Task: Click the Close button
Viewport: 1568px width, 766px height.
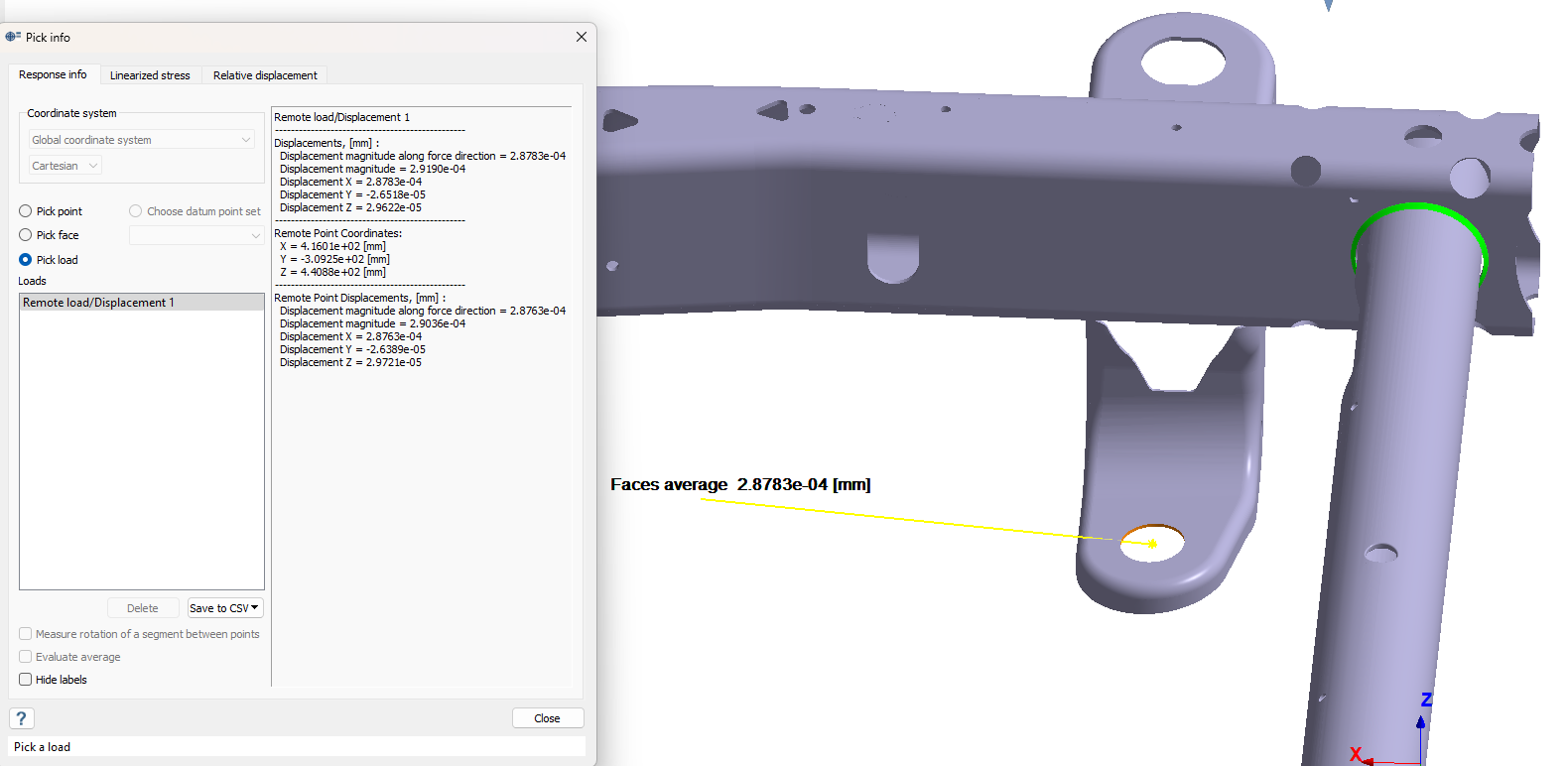Action: click(x=547, y=718)
